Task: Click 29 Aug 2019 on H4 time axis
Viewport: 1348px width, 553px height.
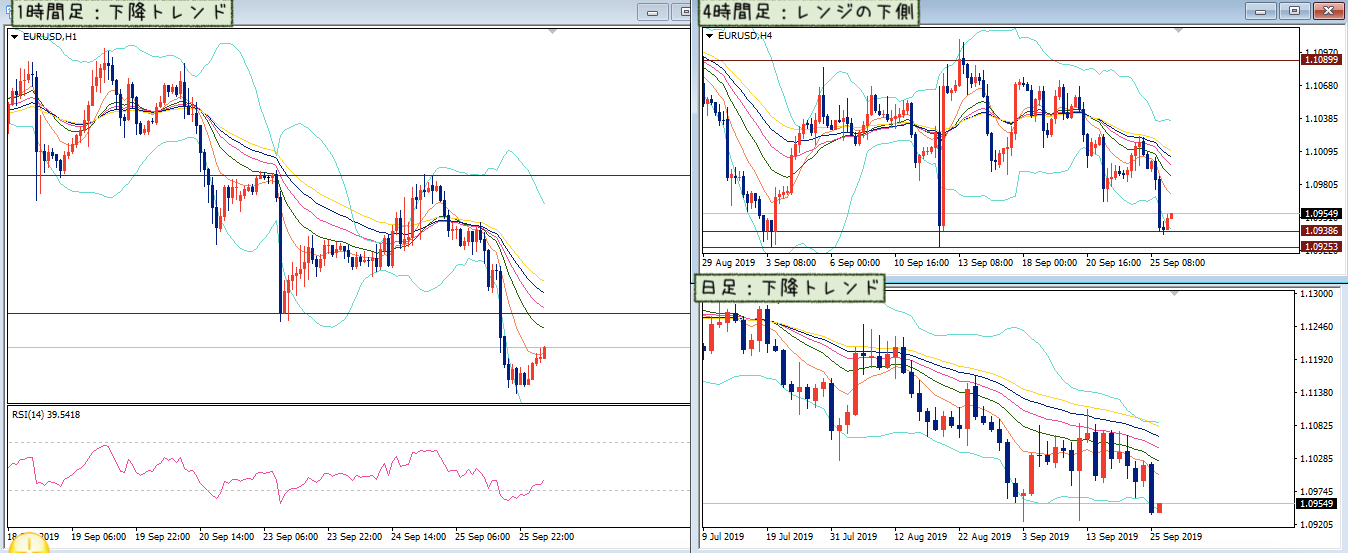Action: tap(727, 262)
